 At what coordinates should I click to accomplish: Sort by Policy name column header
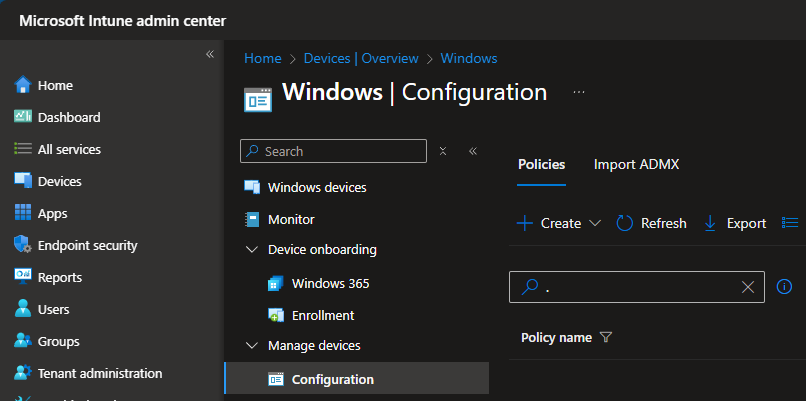point(556,338)
